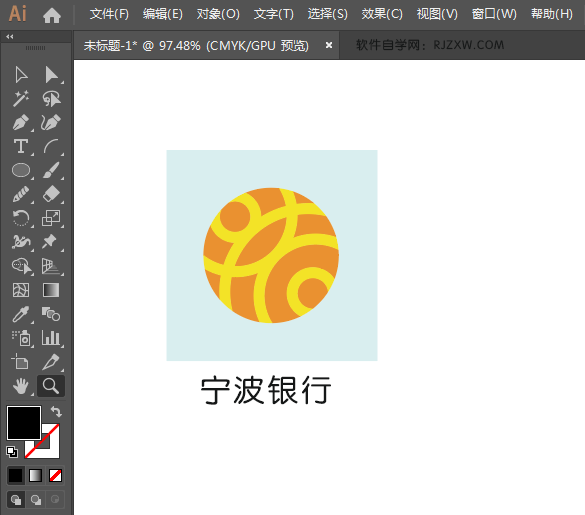Select the Eraser tool

click(51, 194)
